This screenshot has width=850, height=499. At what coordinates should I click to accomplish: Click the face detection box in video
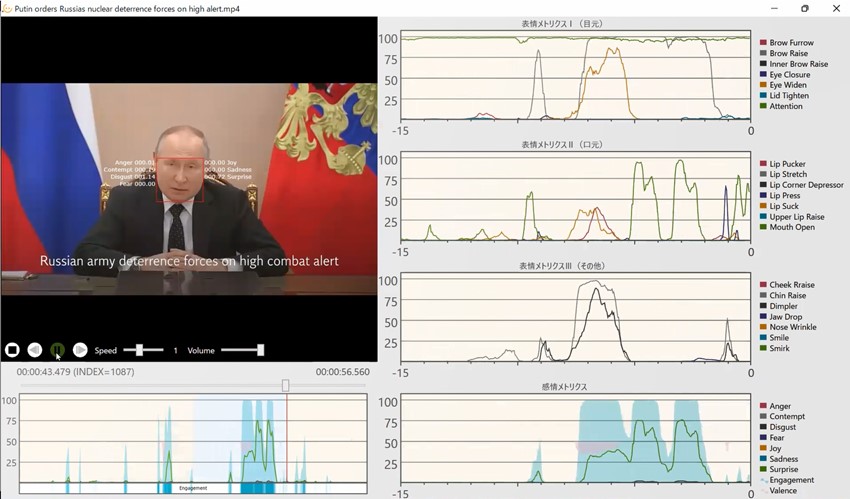180,180
